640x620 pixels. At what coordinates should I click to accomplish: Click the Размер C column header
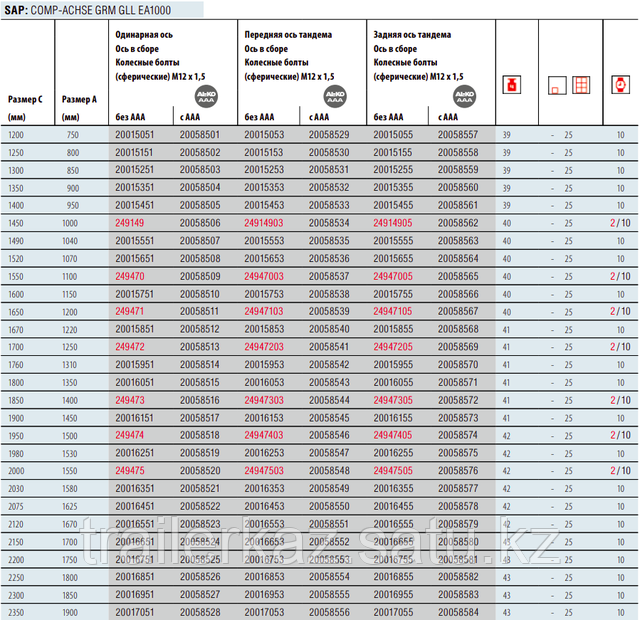pos(25,108)
